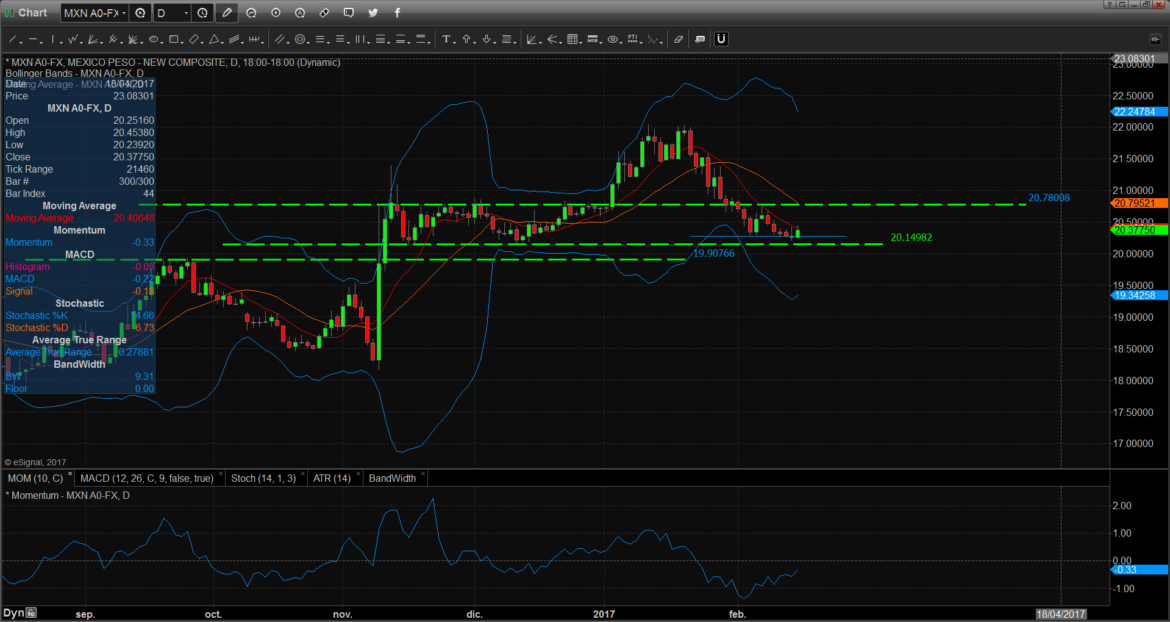
Task: Expand the D interval dropdown
Action: pyautogui.click(x=186, y=13)
